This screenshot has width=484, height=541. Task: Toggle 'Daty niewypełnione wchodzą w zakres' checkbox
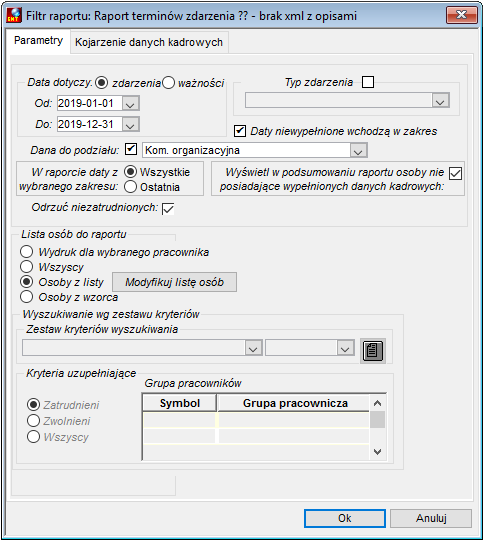click(x=240, y=131)
